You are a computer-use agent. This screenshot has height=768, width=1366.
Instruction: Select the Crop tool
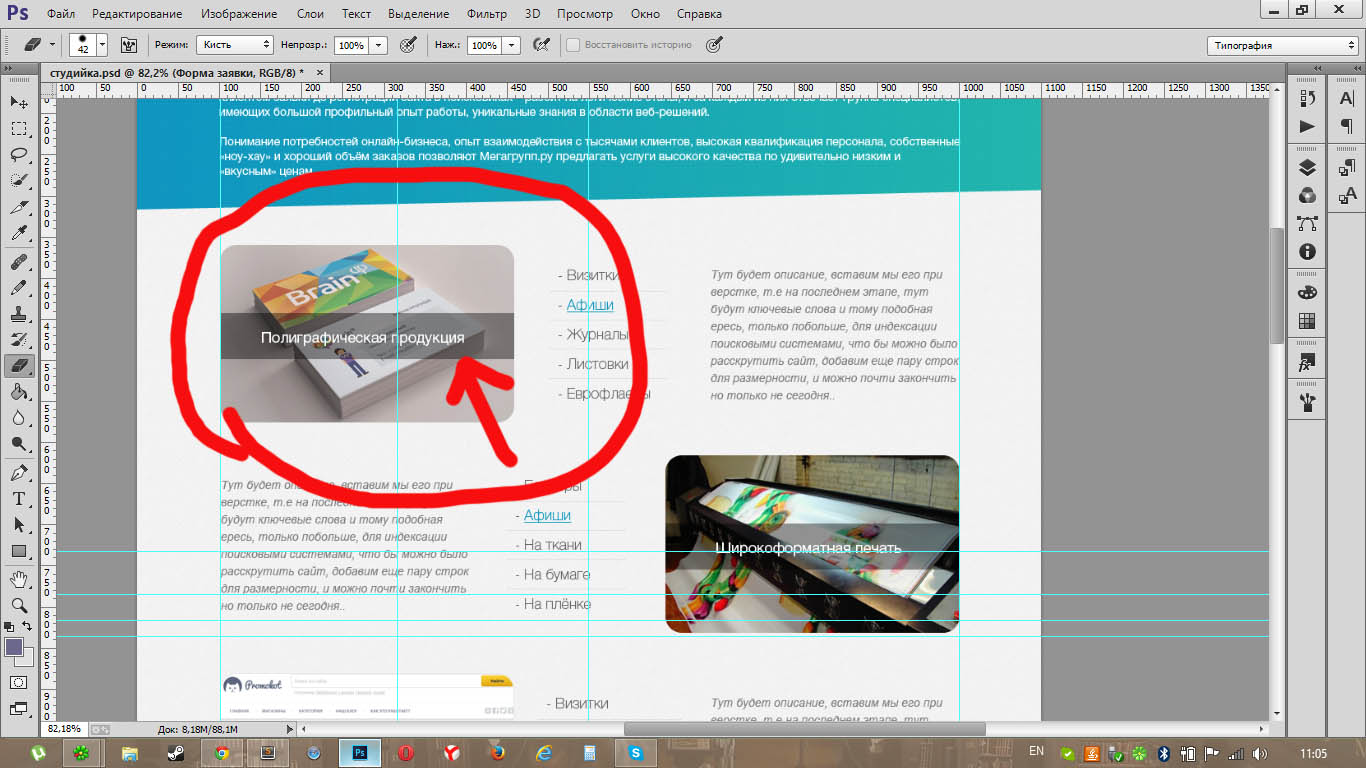[x=19, y=208]
